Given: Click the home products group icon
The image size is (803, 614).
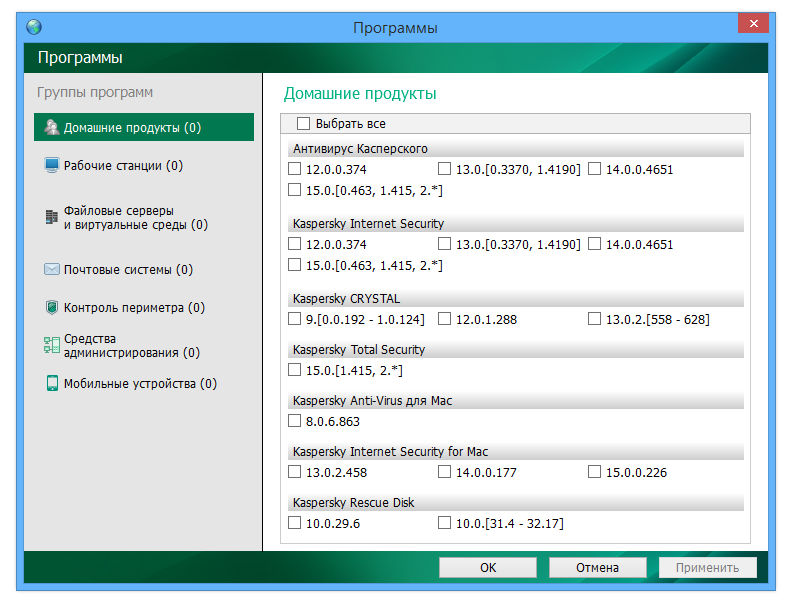Looking at the screenshot, I should pyautogui.click(x=52, y=127).
